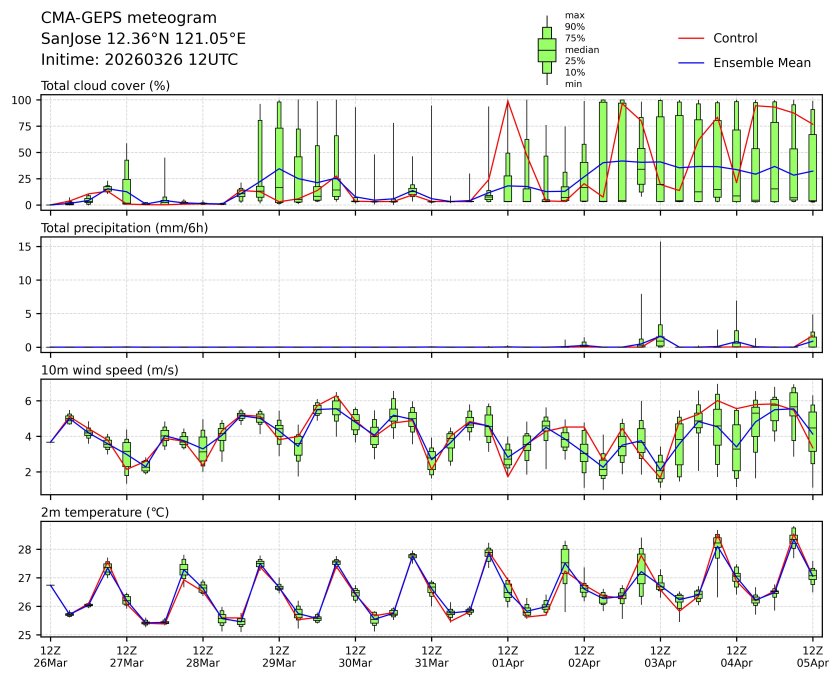The height and width of the screenshot is (680, 840).
Task: Click the '100' tick on the cloud cover axis
Action: [25, 100]
